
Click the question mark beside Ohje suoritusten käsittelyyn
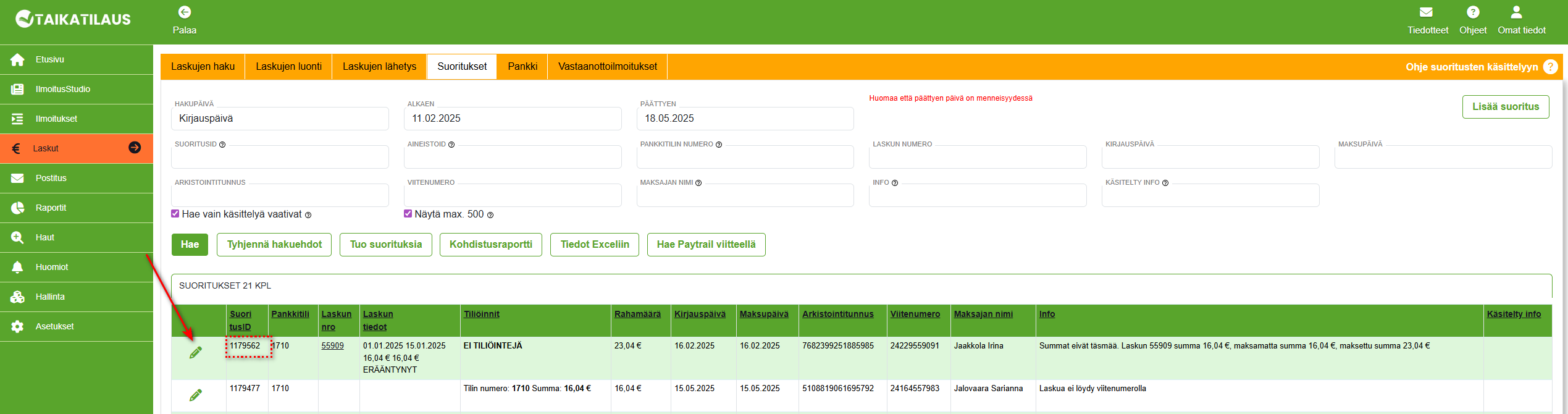click(1549, 67)
